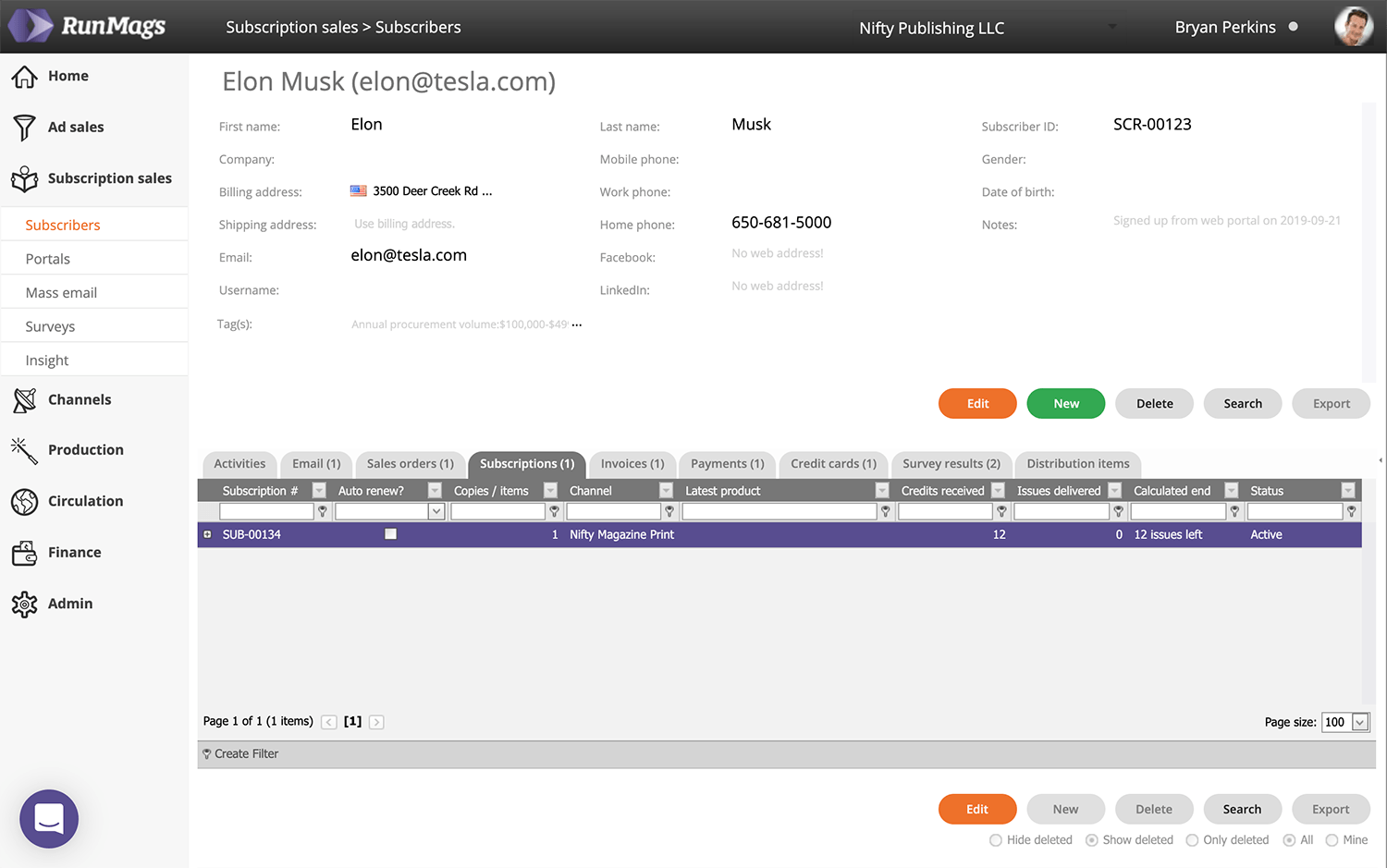Click the Create Filter funnel icon
1387x868 pixels.
click(x=207, y=754)
